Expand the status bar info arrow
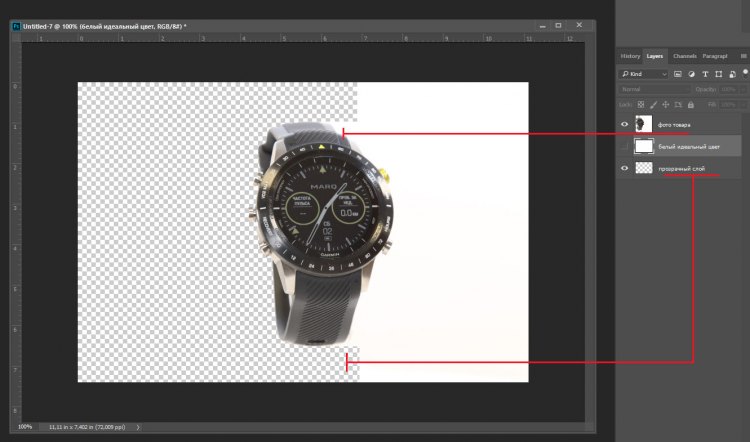This screenshot has width=750, height=442. 138,427
